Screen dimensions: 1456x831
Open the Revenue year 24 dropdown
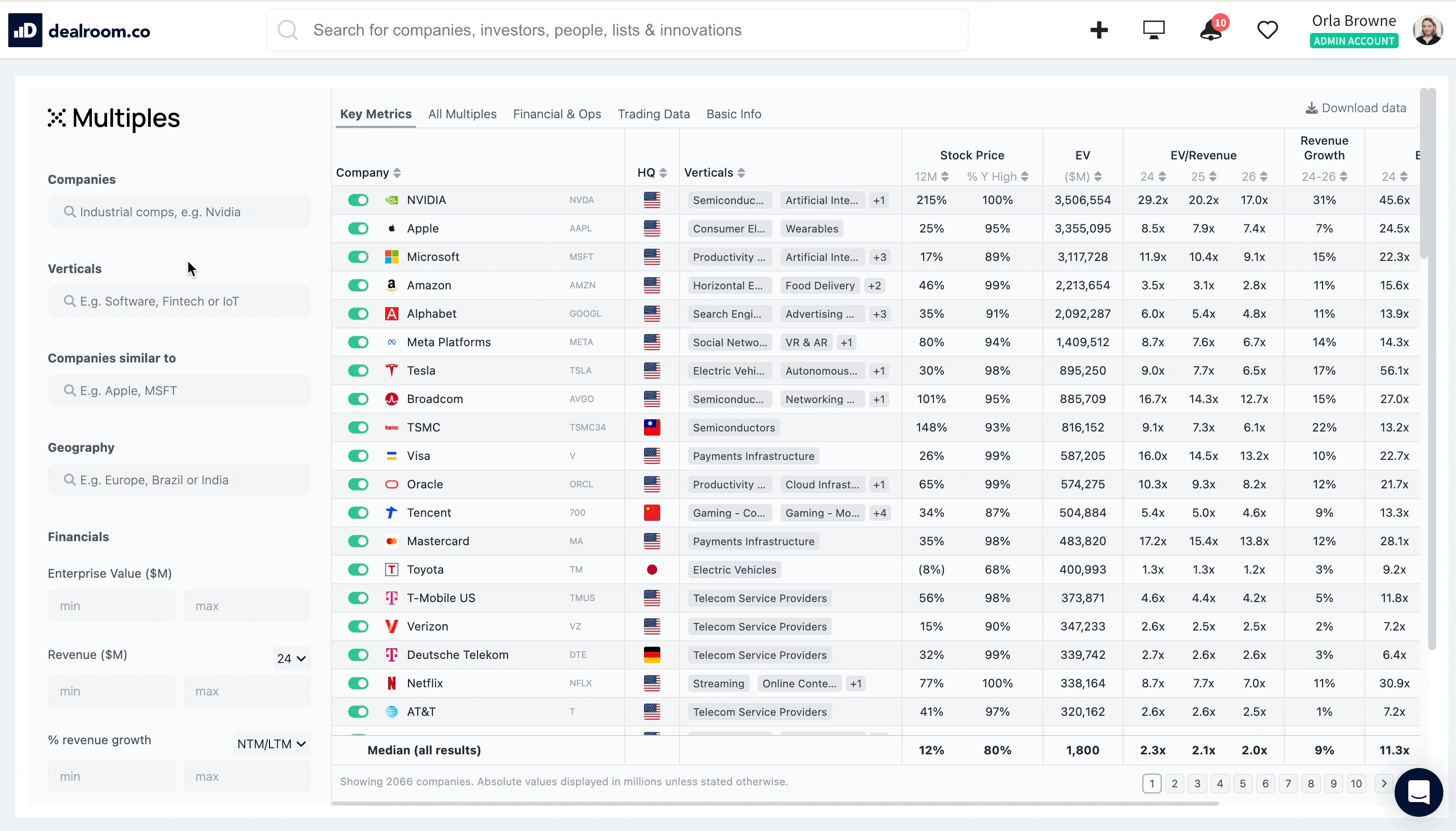(x=291, y=658)
